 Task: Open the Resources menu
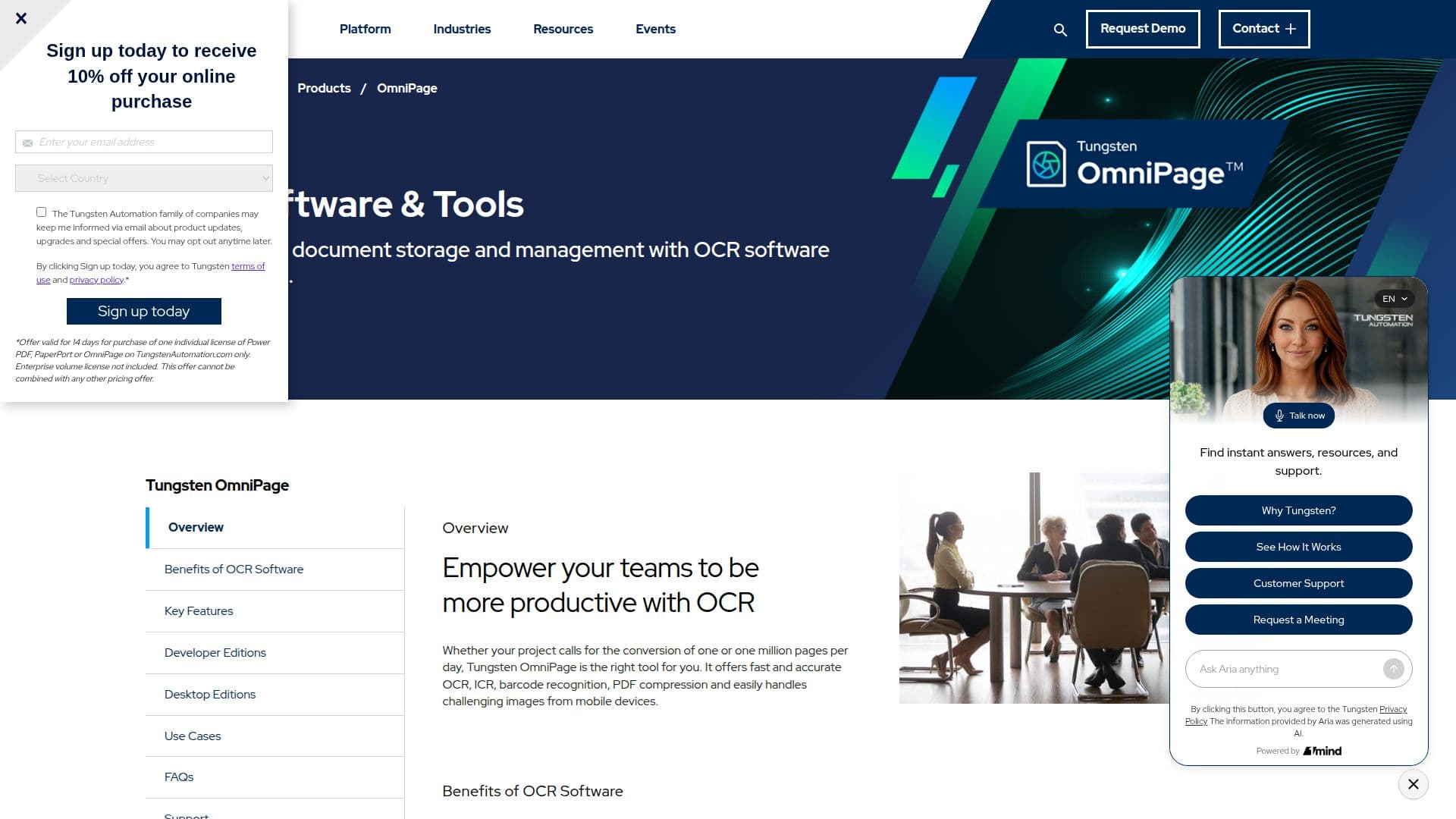[563, 29]
